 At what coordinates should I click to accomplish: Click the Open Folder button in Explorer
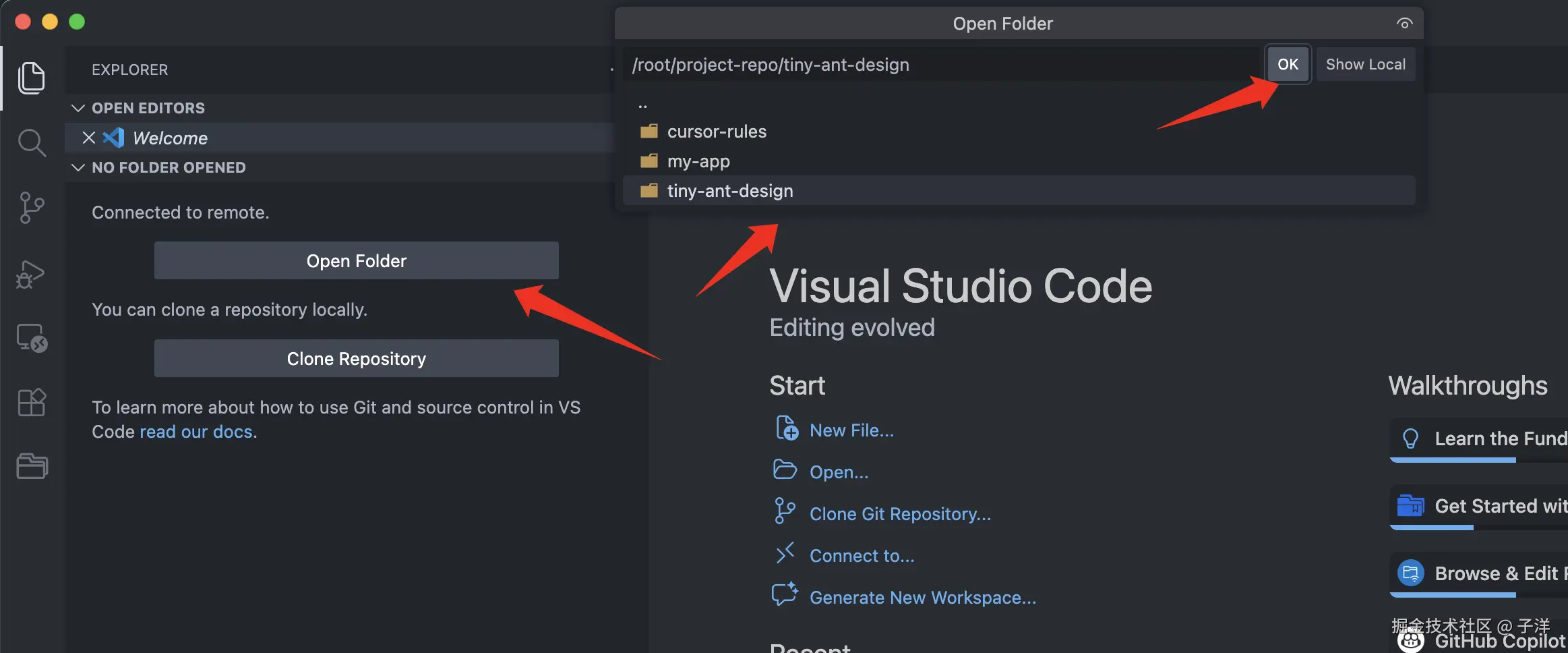pyautogui.click(x=356, y=260)
